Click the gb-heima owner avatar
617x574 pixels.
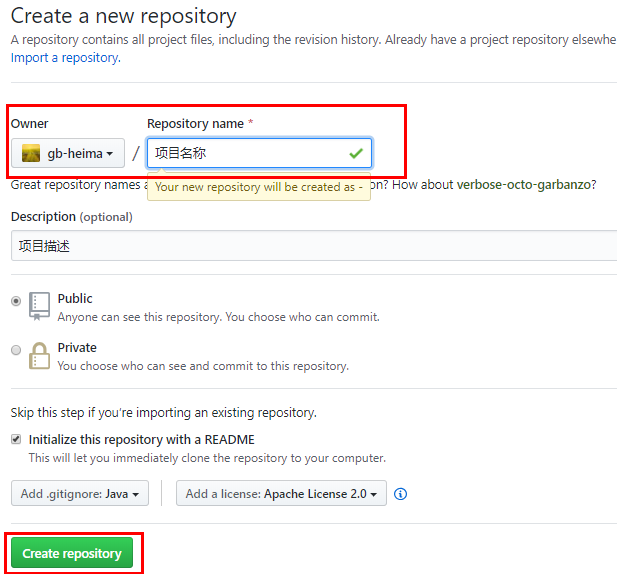(x=31, y=153)
